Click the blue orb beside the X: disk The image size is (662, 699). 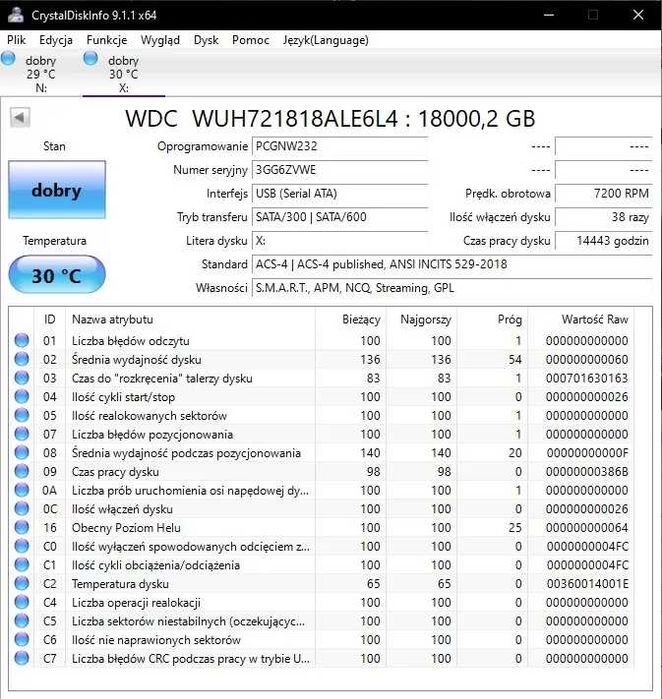tap(90, 58)
